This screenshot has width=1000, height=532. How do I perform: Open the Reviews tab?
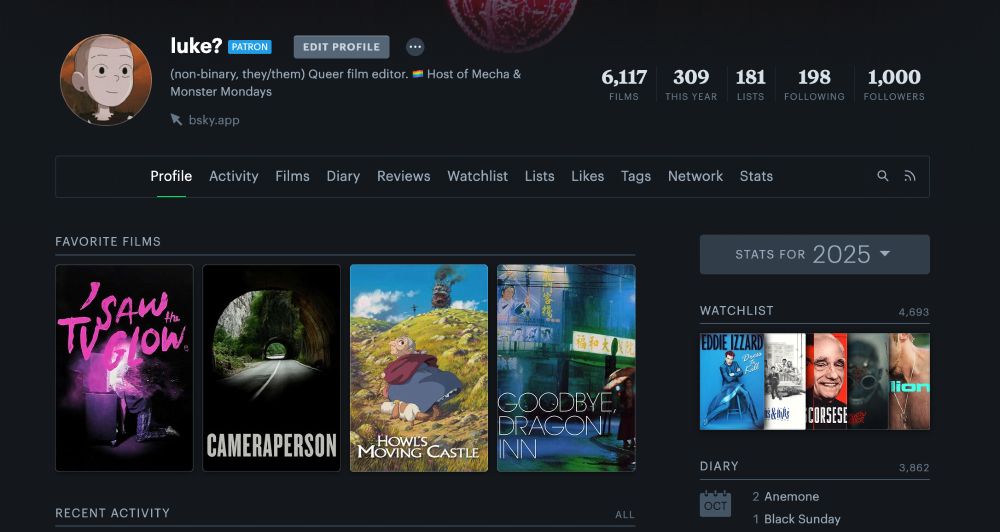404,176
